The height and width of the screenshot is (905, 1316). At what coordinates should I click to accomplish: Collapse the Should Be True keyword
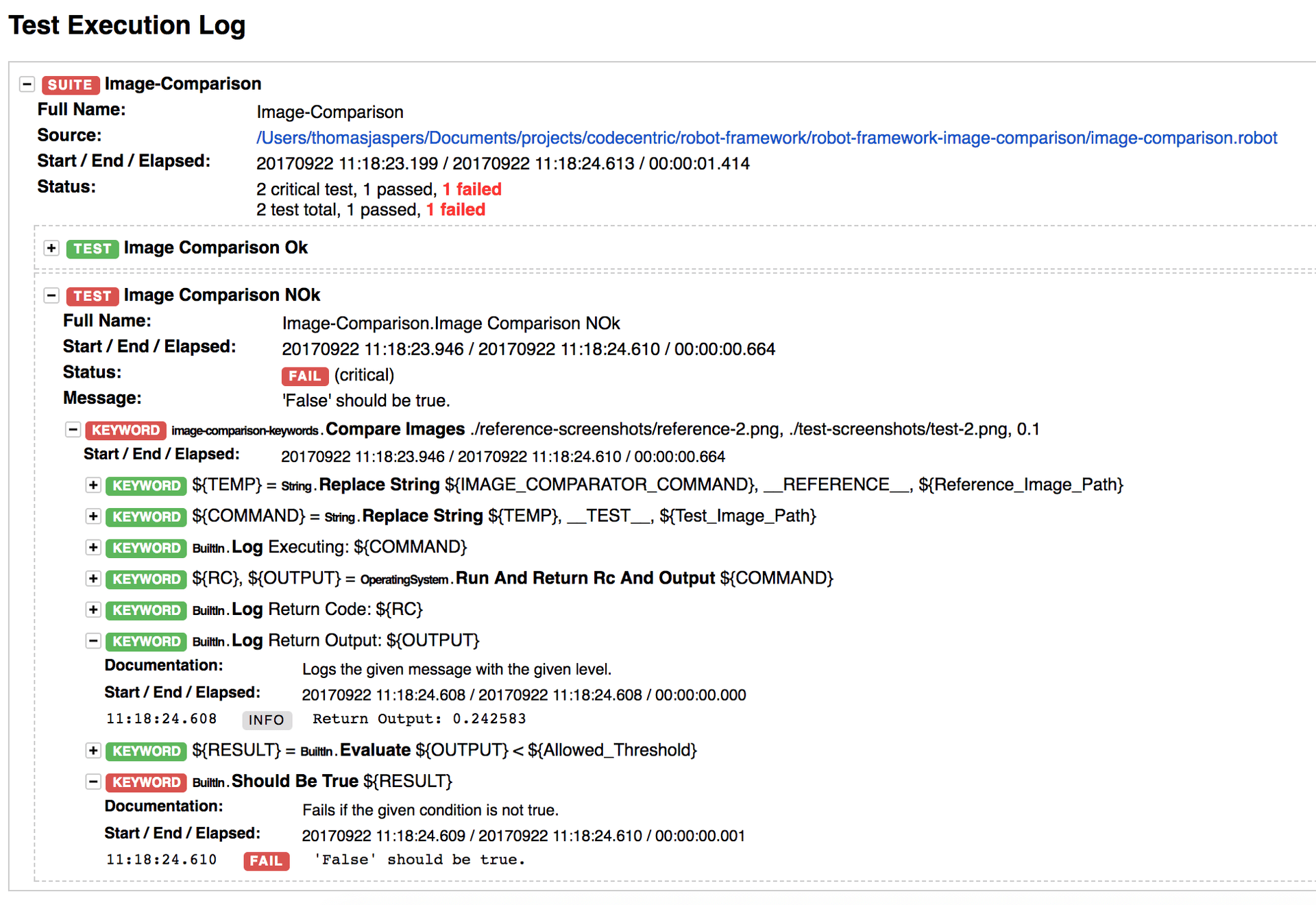tap(93, 782)
